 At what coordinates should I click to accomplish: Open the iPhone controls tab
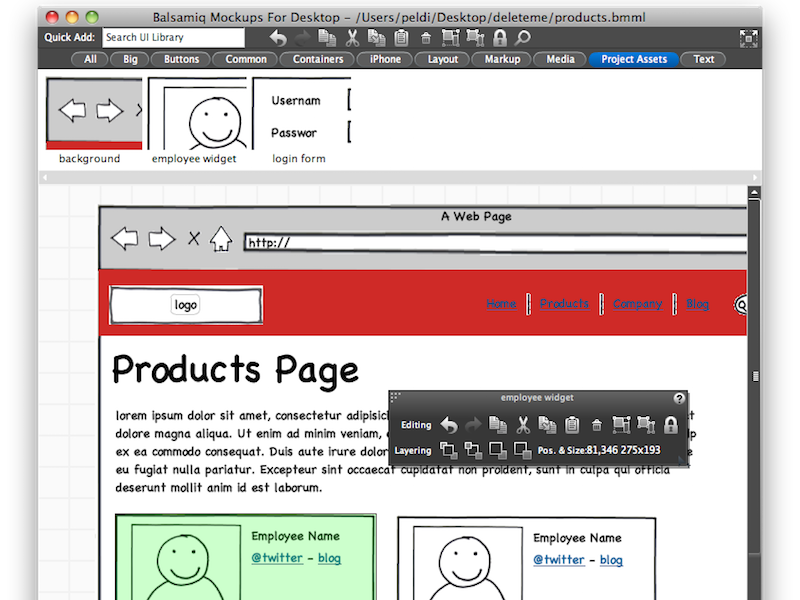384,59
